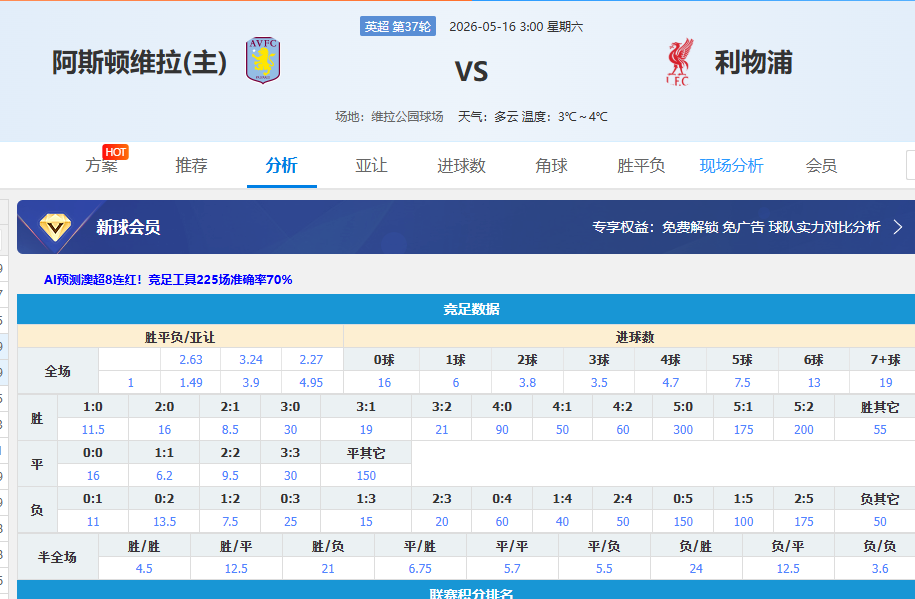Click the 竞足数据 section header

point(472,309)
